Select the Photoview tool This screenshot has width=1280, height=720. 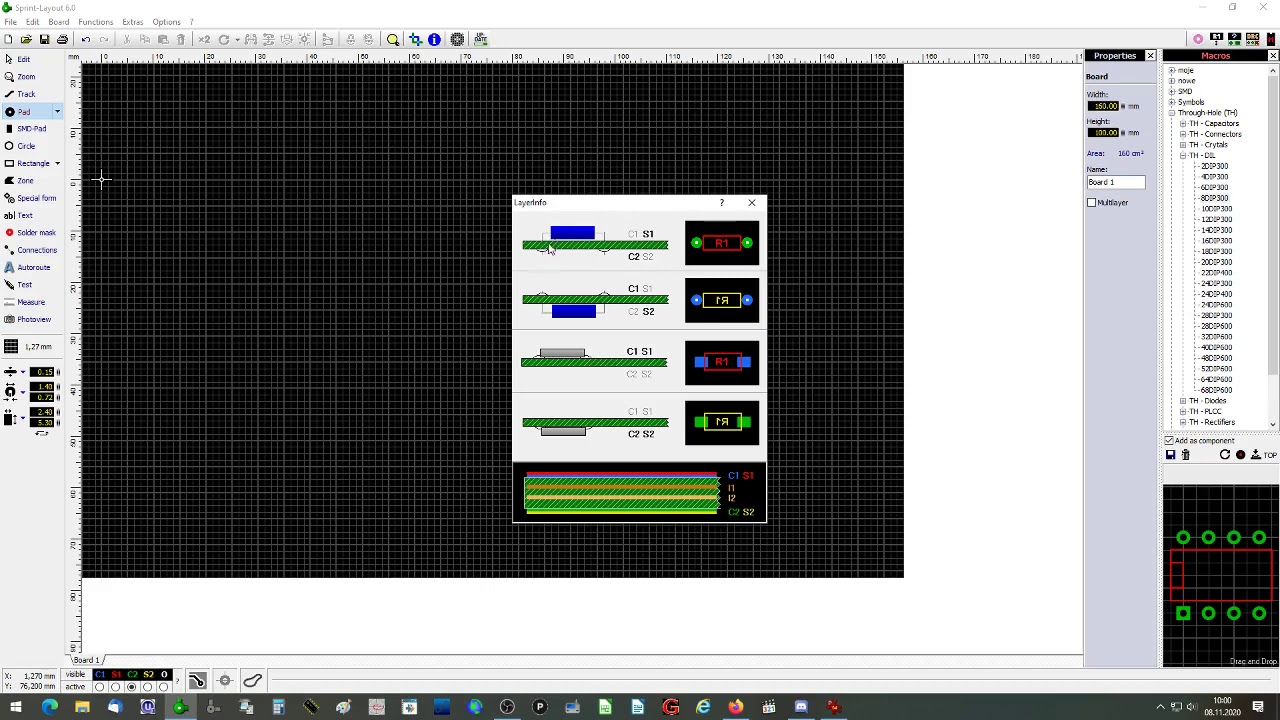point(28,319)
